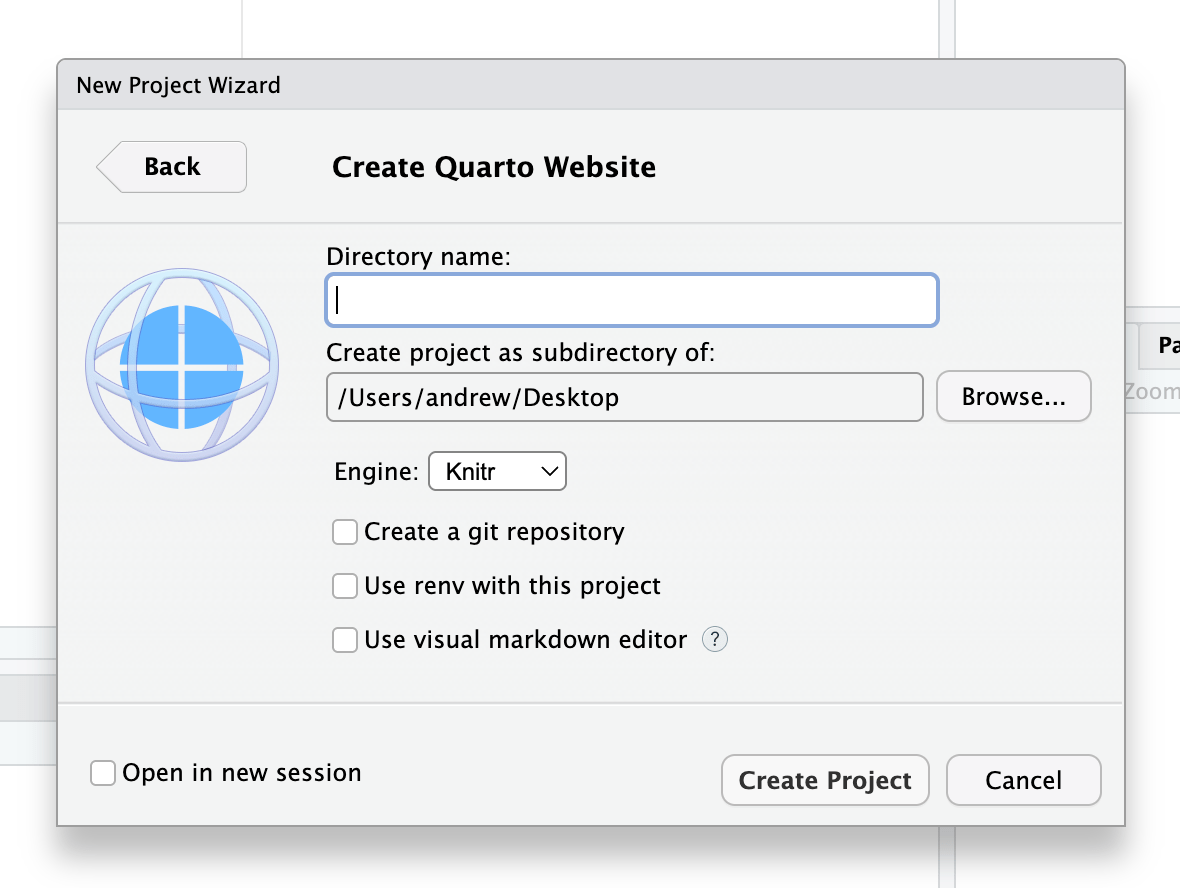Click the /Users/andrew/Desktop path field
1180x888 pixels.
[624, 398]
